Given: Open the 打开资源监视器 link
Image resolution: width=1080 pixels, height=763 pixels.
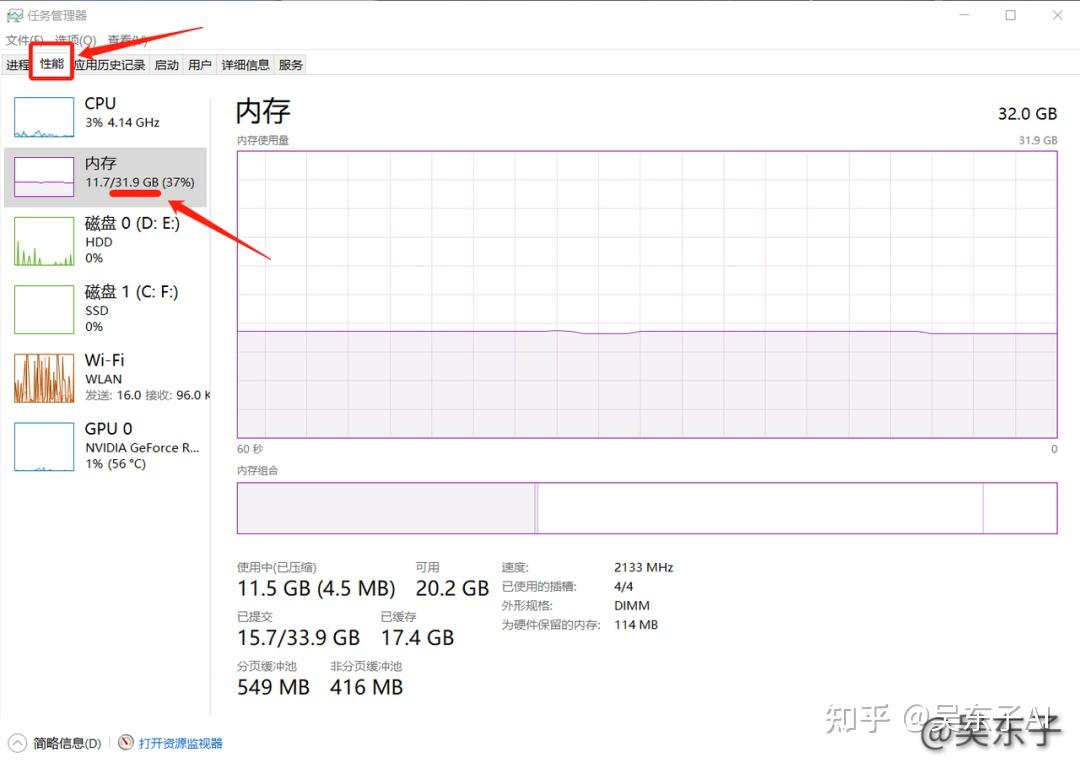Looking at the screenshot, I should 180,743.
